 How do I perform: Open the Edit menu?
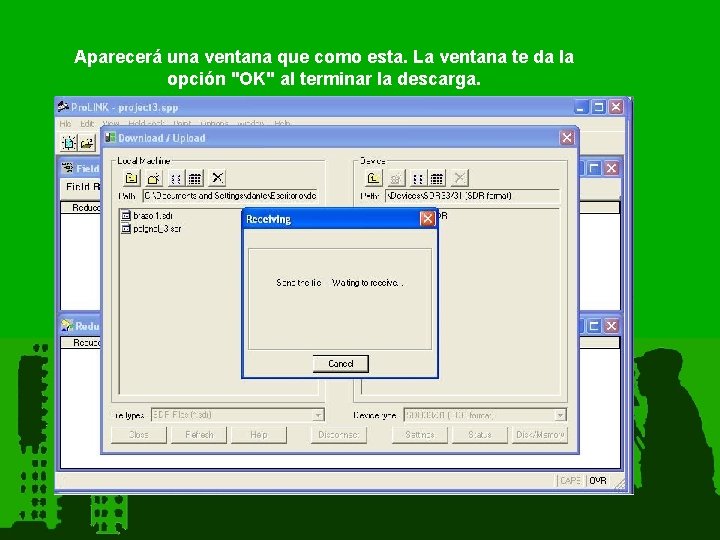pyautogui.click(x=87, y=124)
